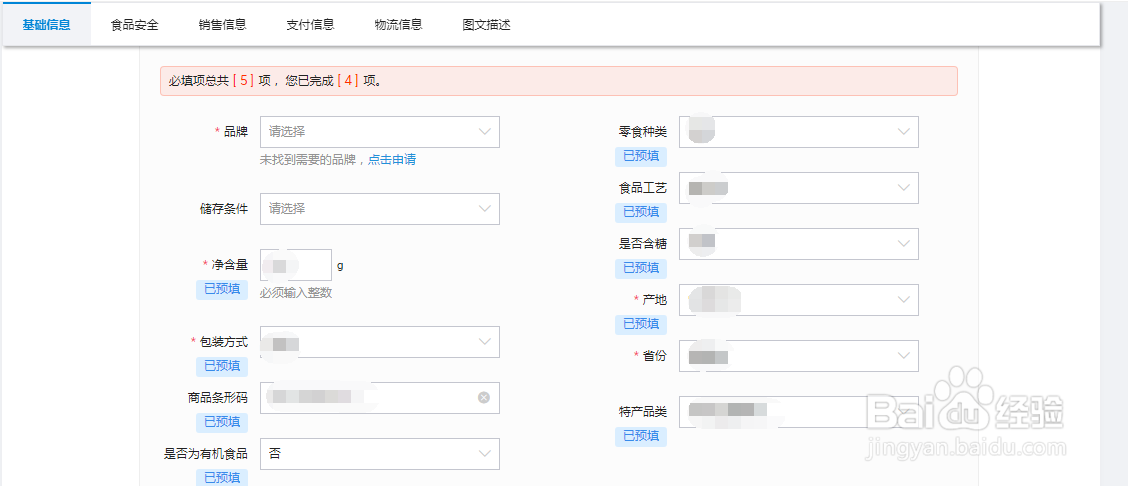Open the 食品安全 tab
The width and height of the screenshot is (1128, 486).
pos(135,24)
